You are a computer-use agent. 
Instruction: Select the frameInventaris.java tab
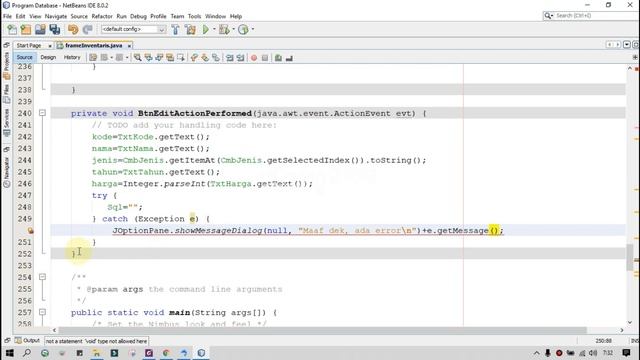(x=93, y=45)
